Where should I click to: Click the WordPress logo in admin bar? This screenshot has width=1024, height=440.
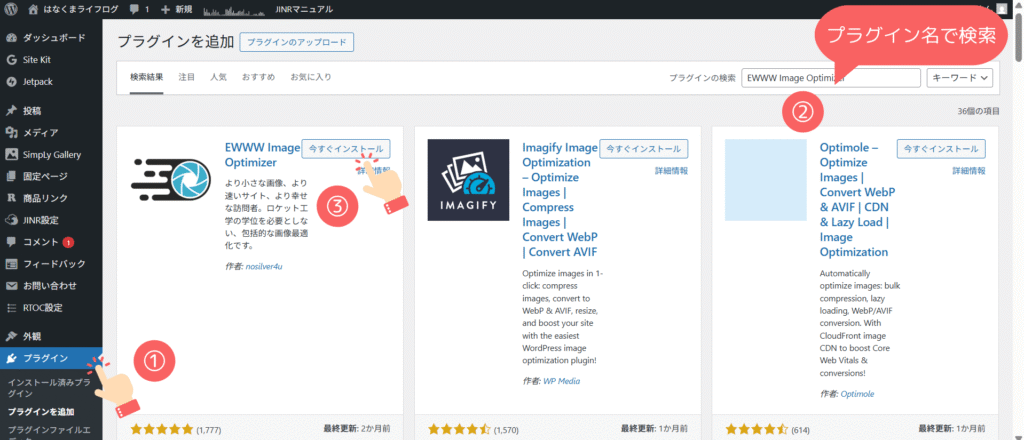click(10, 9)
